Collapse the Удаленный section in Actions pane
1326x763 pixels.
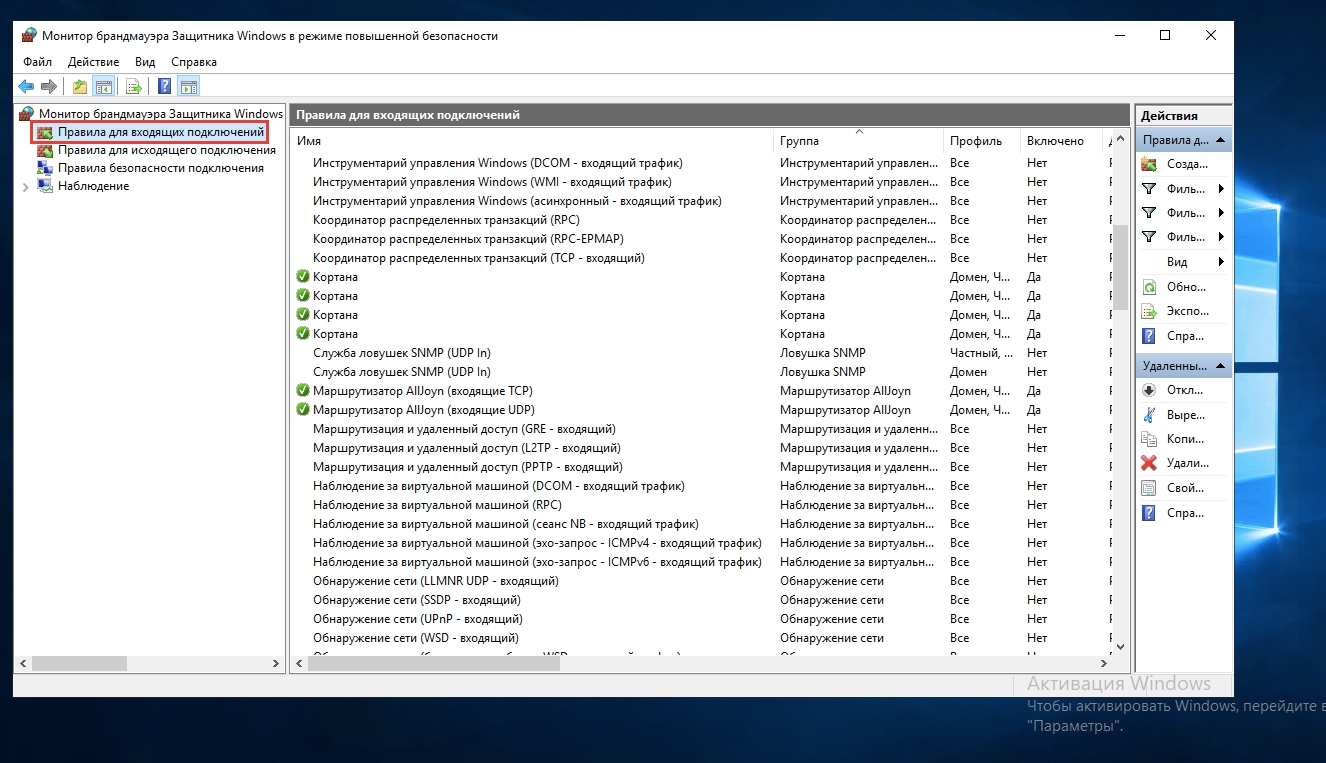1221,366
